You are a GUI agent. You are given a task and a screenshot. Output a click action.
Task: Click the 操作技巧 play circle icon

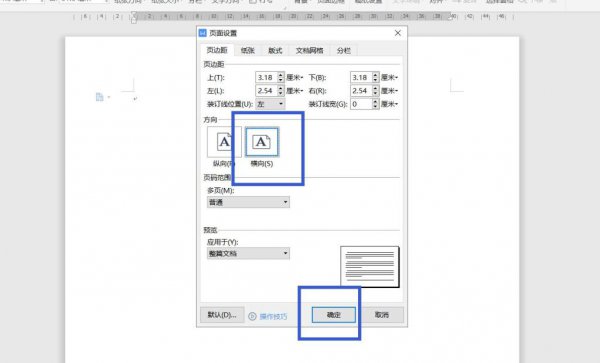[x=252, y=316]
